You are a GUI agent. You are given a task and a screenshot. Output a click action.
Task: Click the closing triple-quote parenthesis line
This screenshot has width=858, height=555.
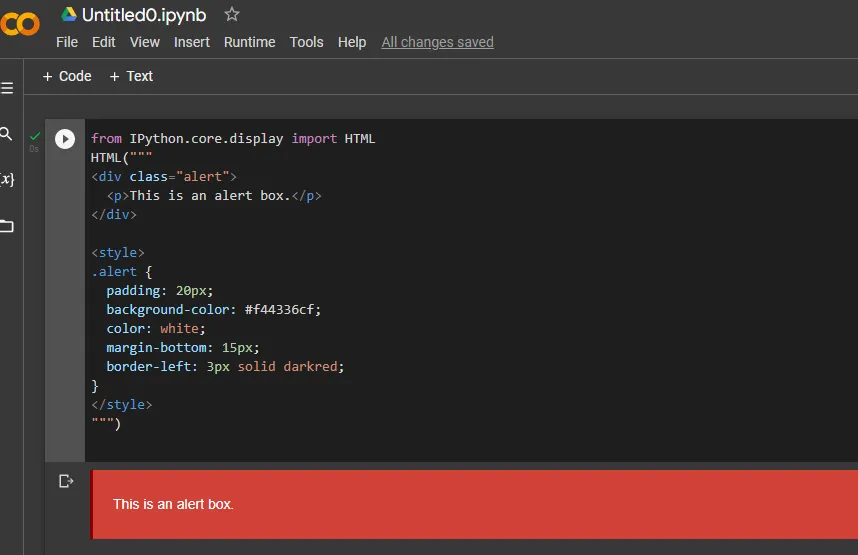click(x=106, y=423)
